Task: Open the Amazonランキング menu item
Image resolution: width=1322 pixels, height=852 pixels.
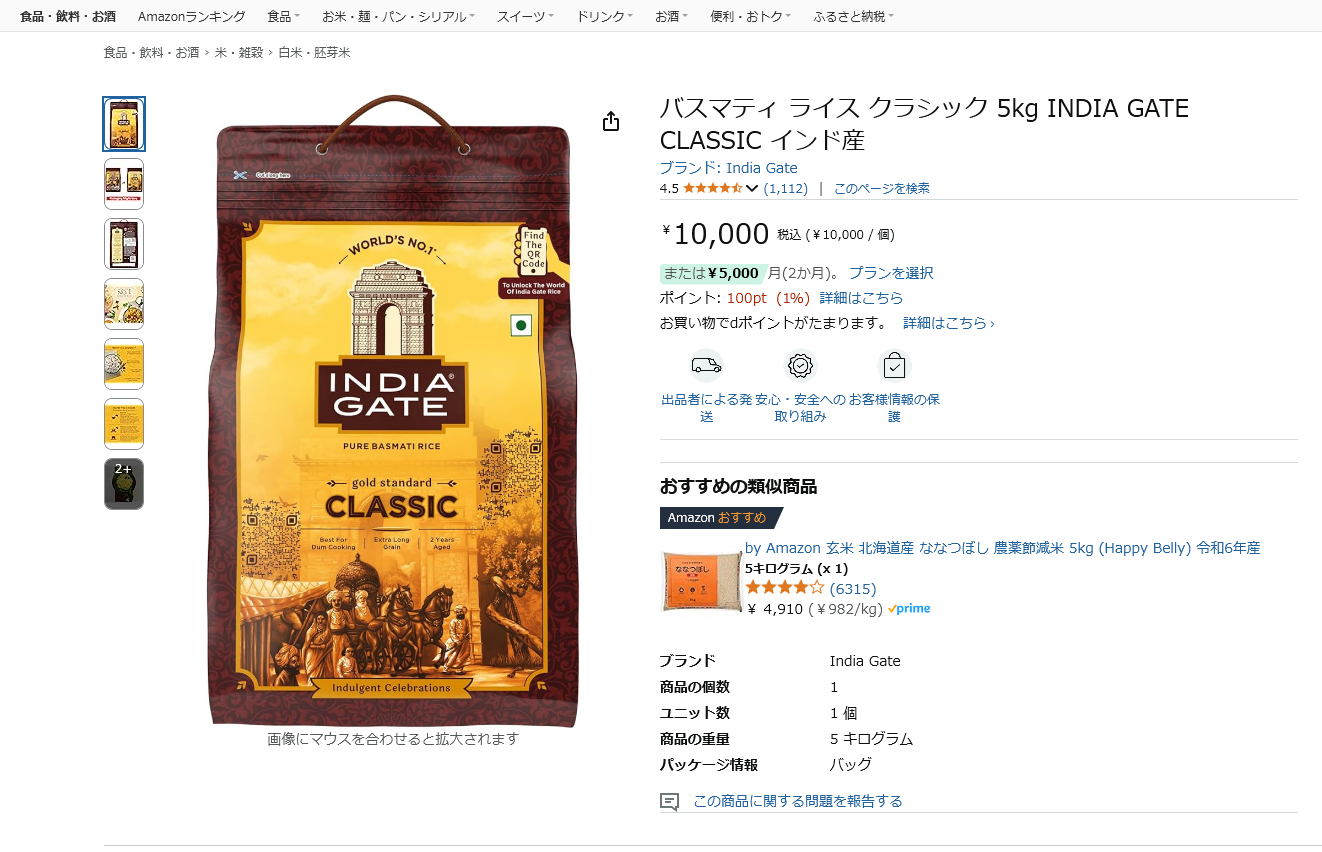Action: (192, 16)
